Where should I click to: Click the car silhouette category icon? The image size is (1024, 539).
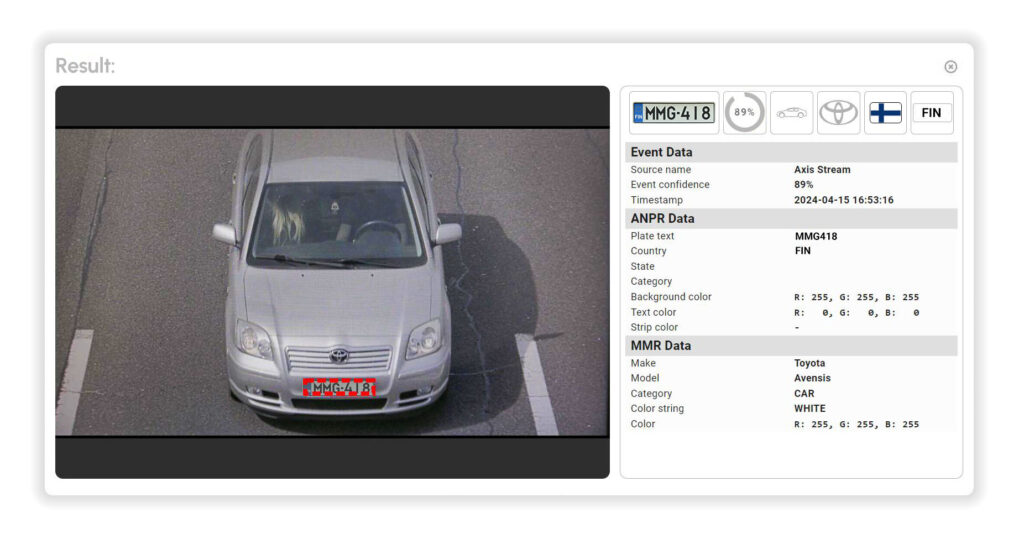(791, 113)
